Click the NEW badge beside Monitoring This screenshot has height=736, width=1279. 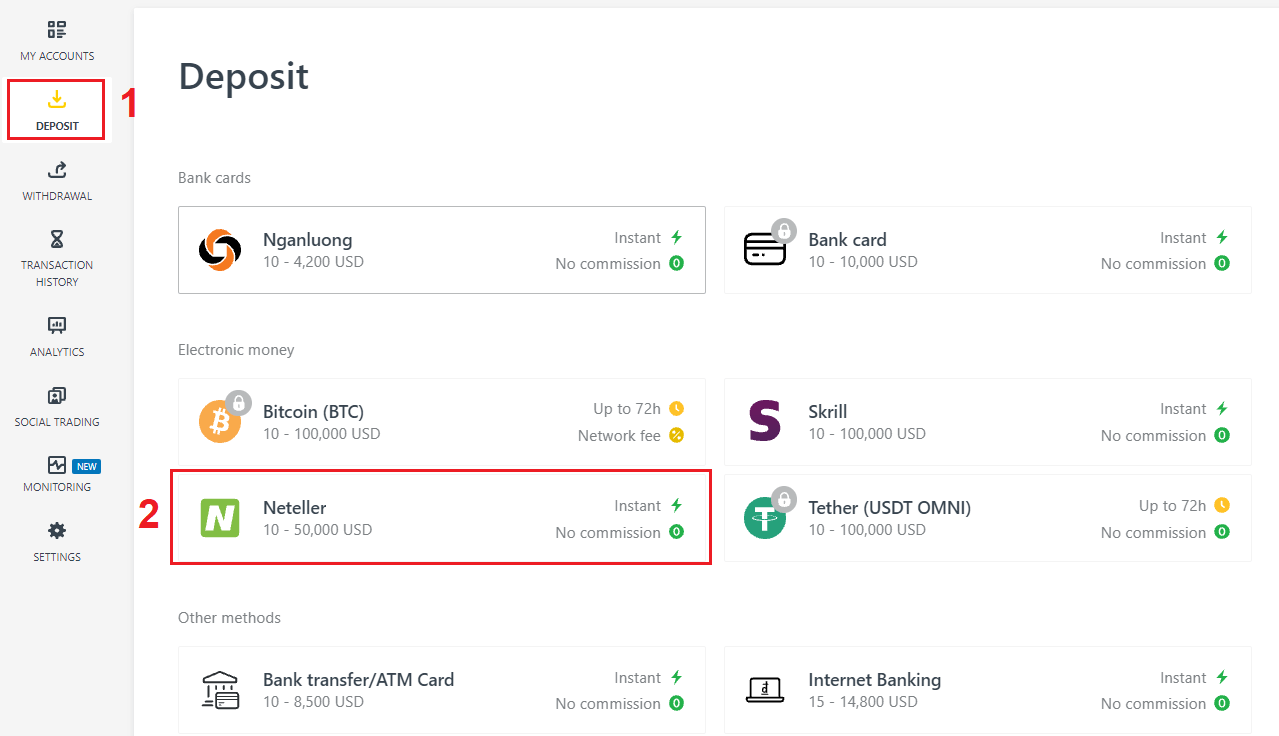(x=87, y=466)
